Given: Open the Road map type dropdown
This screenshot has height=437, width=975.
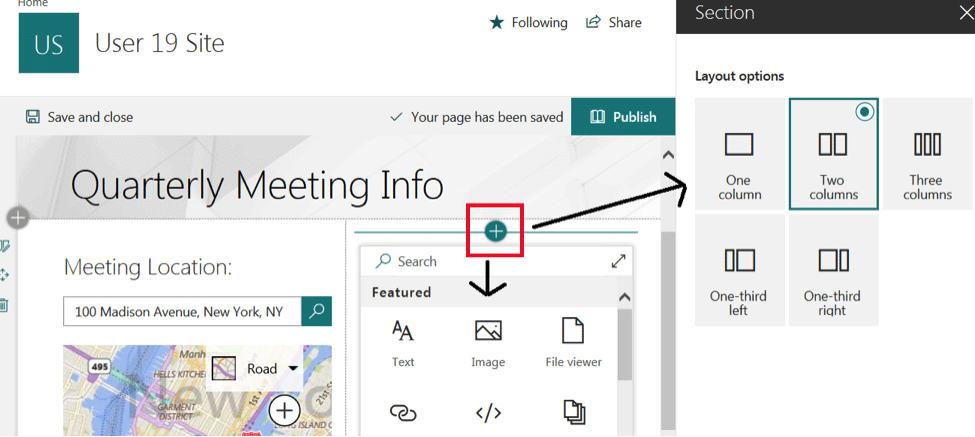Looking at the screenshot, I should 254,369.
